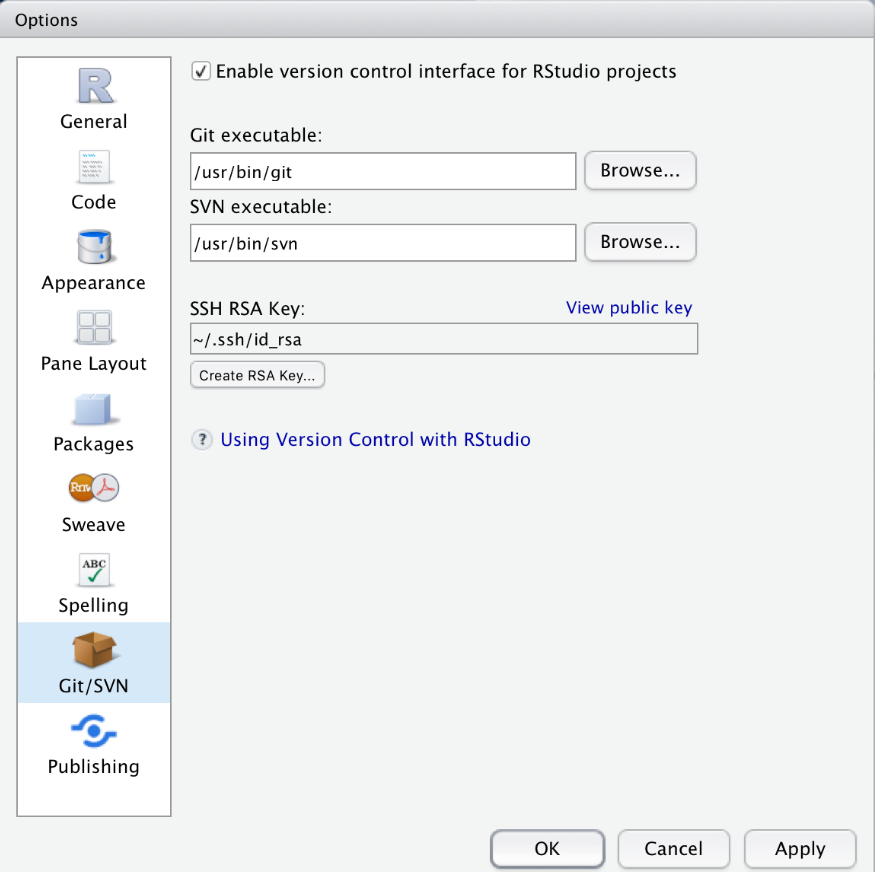Click the help question mark icon
The image size is (876, 872).
tap(202, 440)
